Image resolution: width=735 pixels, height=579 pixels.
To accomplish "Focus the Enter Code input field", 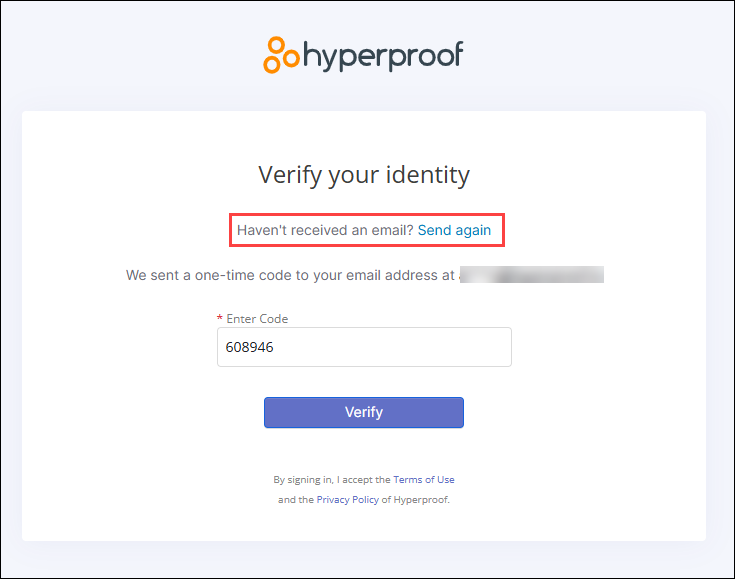I will point(364,347).
